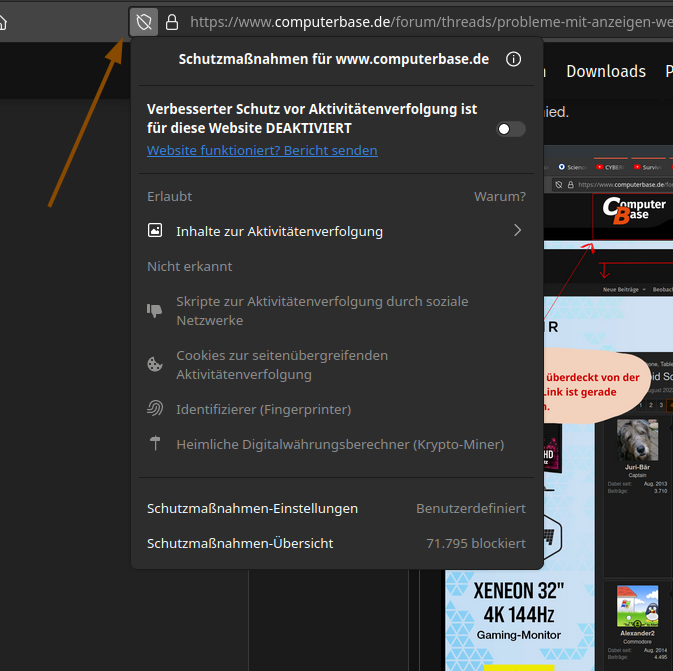This screenshot has width=673, height=671.
Task: Click the tracking protection shield icon
Action: (144, 22)
